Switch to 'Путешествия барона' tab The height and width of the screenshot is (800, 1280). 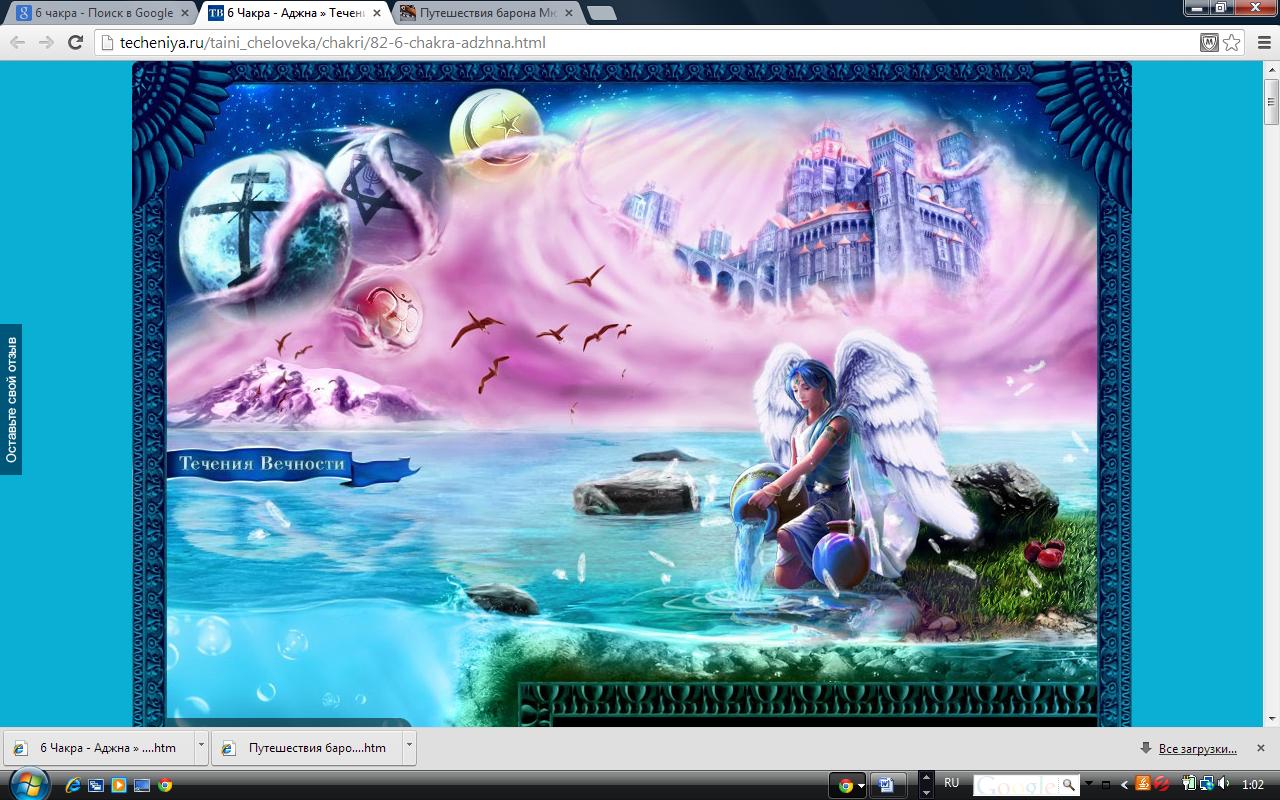[484, 13]
